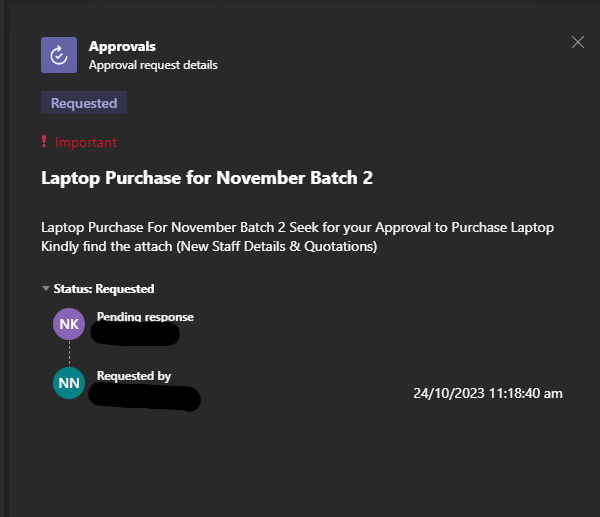Collapse the Status: Requested section
600x517 pixels.
46,289
